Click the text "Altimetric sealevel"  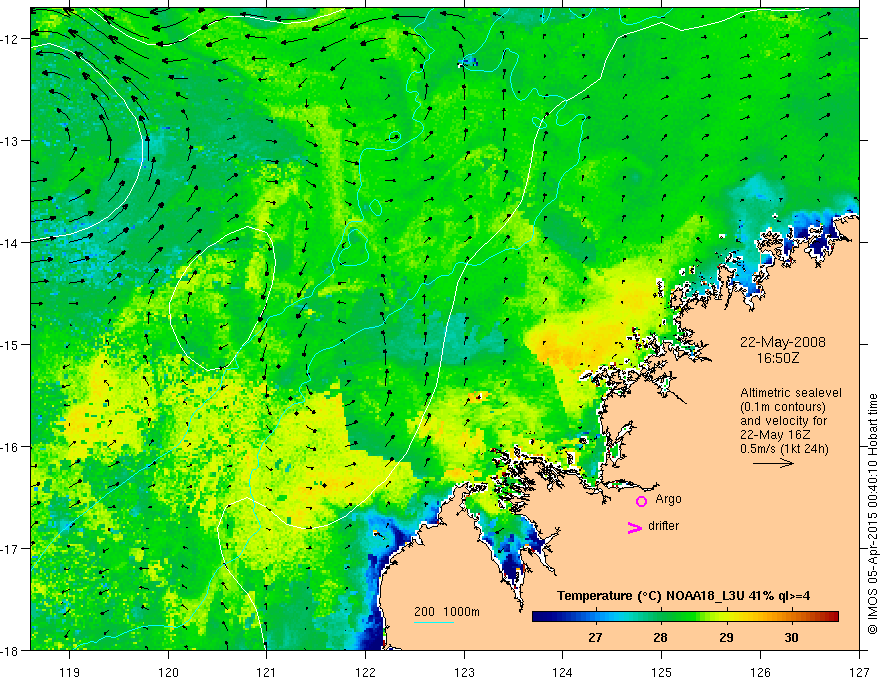[791, 393]
